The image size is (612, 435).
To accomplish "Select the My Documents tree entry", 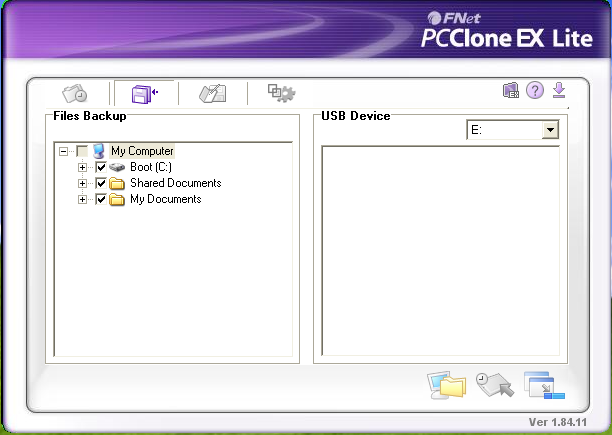I will point(165,199).
